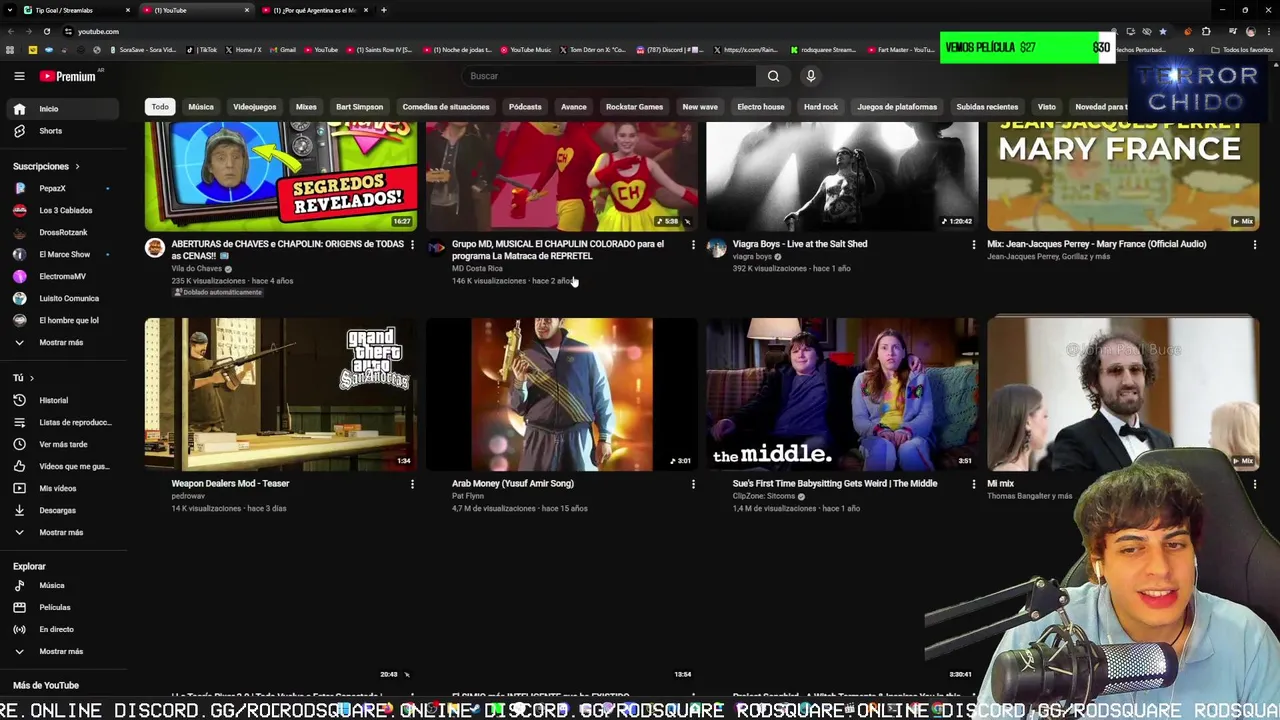This screenshot has height=720, width=1280.
Task: Reload the page in browser toolbar
Action: [x=46, y=31]
